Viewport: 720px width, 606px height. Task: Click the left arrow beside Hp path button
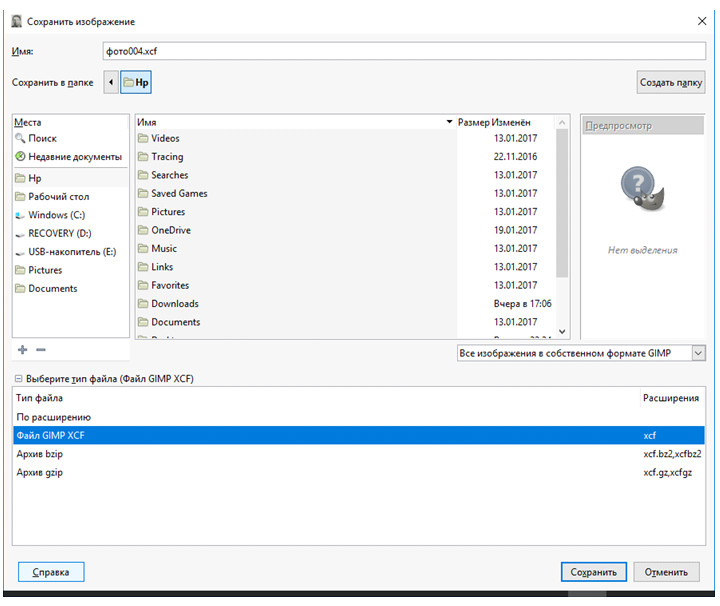[110, 83]
